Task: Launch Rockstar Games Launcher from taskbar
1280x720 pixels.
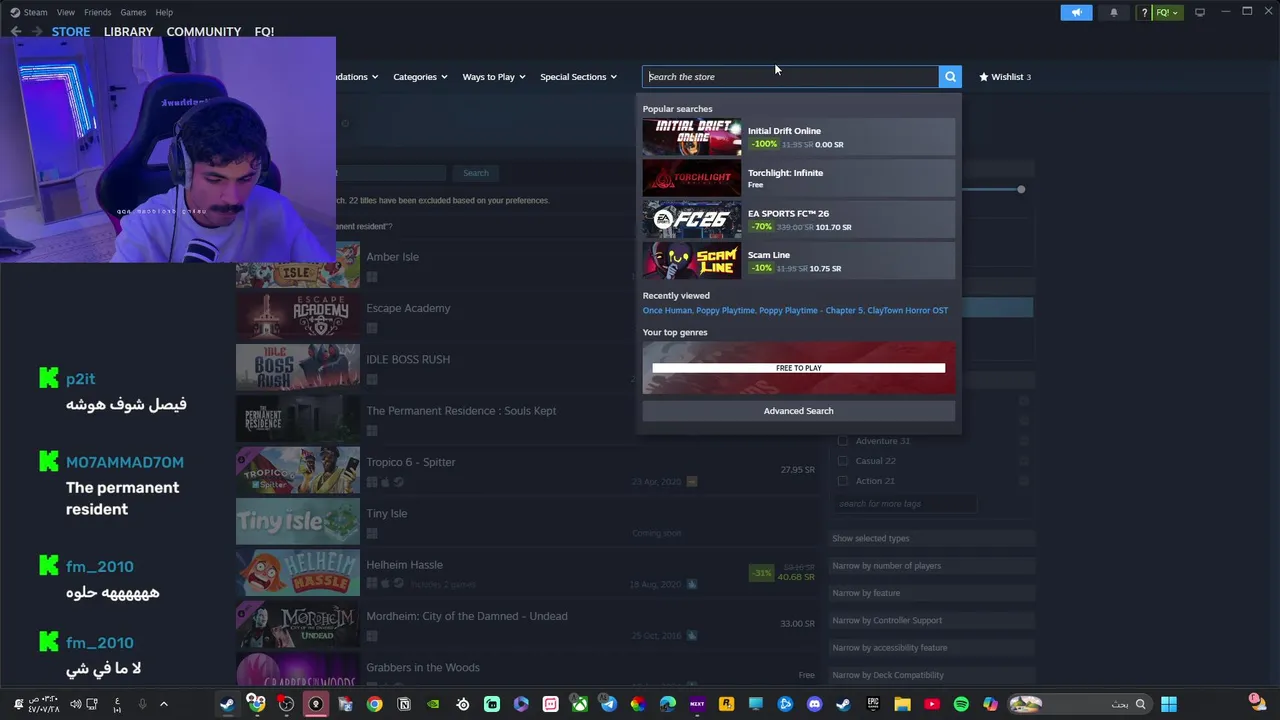Action: [726, 704]
